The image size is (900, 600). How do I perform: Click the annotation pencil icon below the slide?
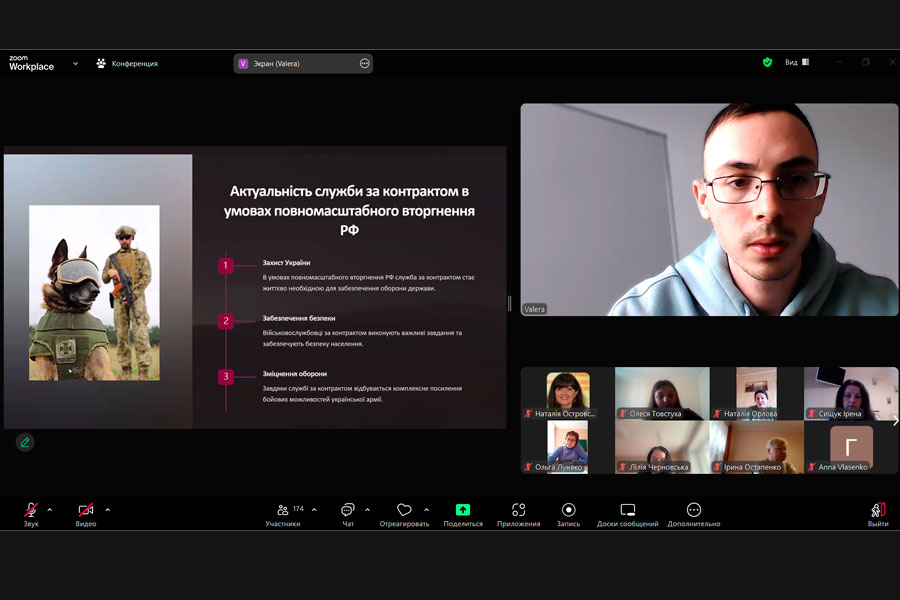tap(25, 442)
